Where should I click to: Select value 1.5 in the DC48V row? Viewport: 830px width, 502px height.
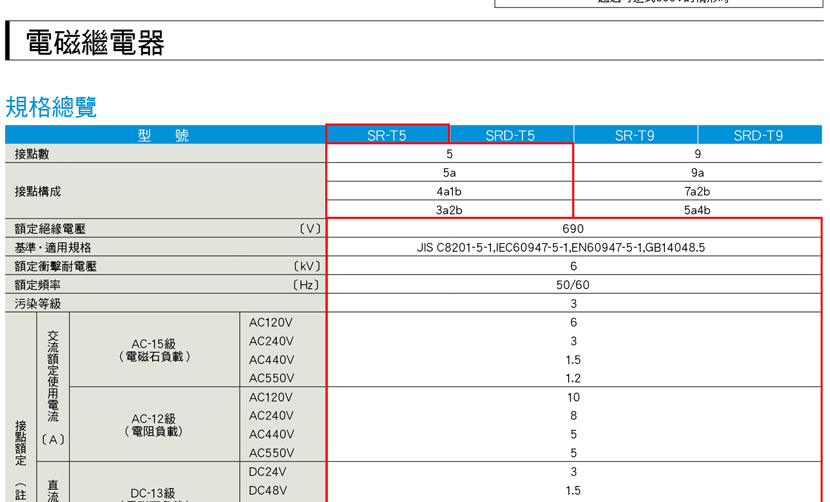573,490
